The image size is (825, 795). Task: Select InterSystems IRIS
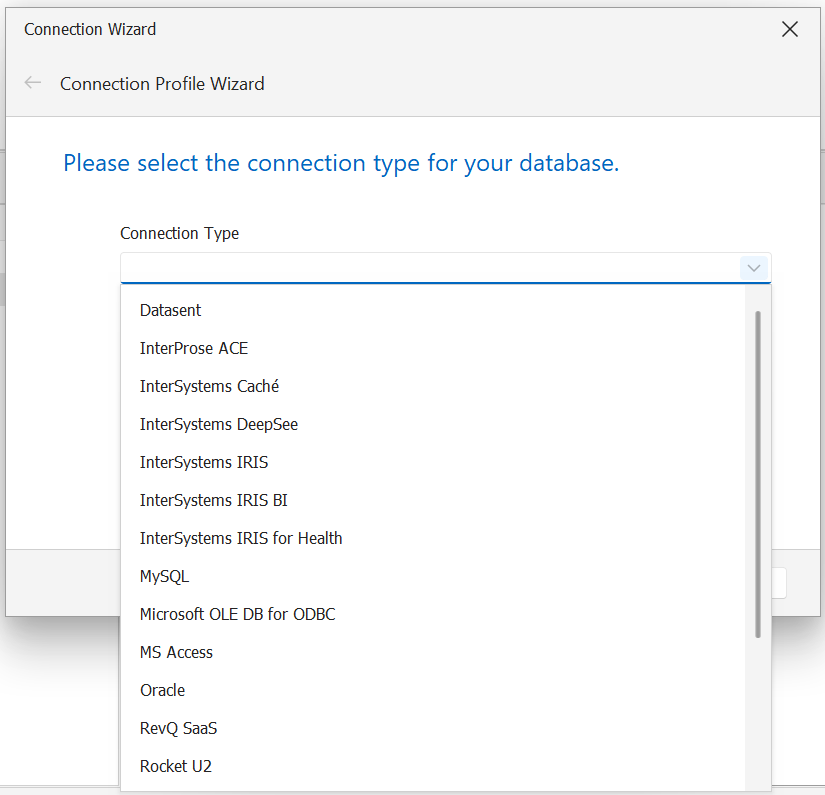[x=204, y=462]
